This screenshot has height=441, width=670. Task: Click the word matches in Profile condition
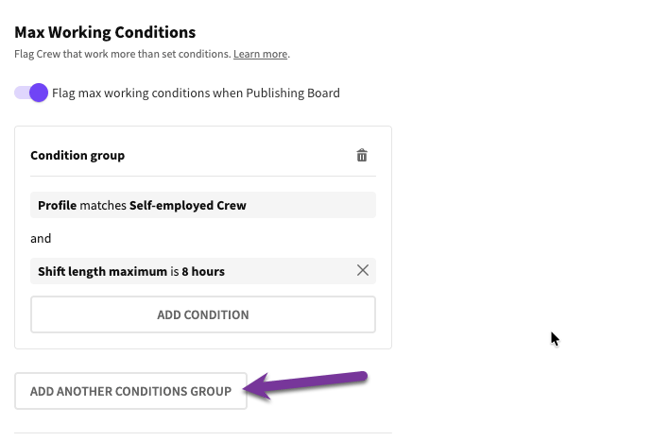(103, 205)
